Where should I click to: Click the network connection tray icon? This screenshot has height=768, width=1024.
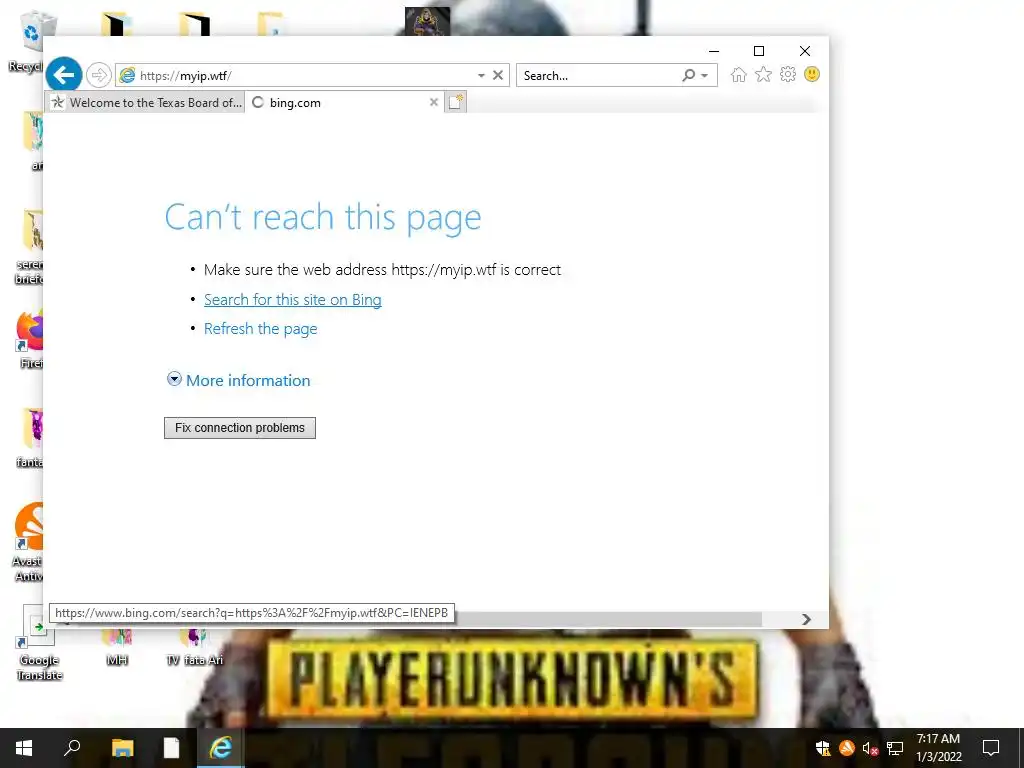[x=895, y=748]
